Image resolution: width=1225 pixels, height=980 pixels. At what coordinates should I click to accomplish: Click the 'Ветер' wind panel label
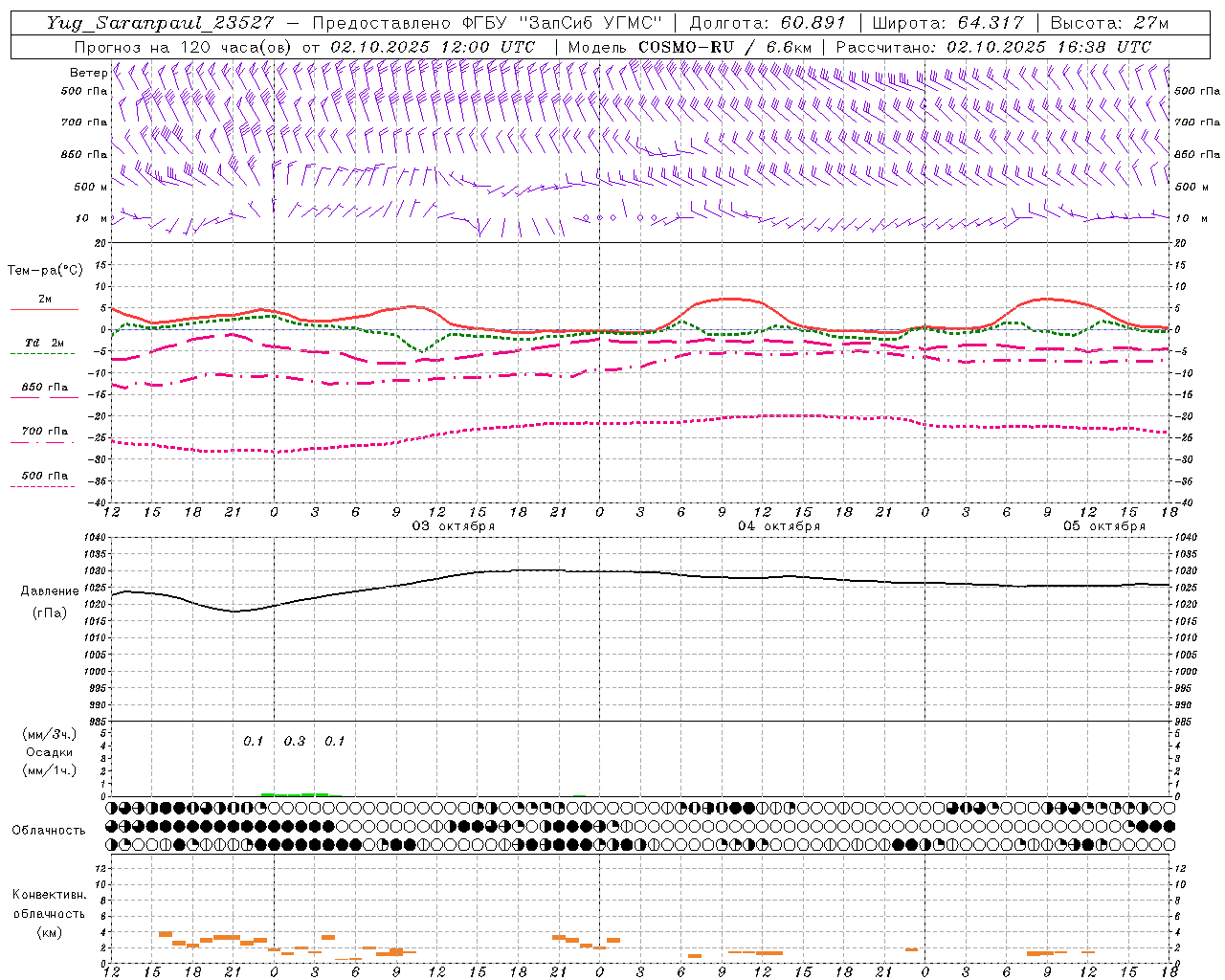(x=88, y=73)
